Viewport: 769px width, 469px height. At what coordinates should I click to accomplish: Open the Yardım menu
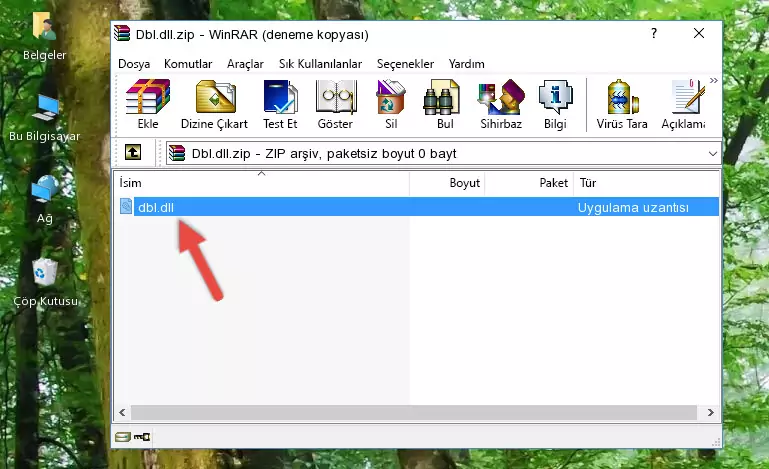pyautogui.click(x=466, y=64)
